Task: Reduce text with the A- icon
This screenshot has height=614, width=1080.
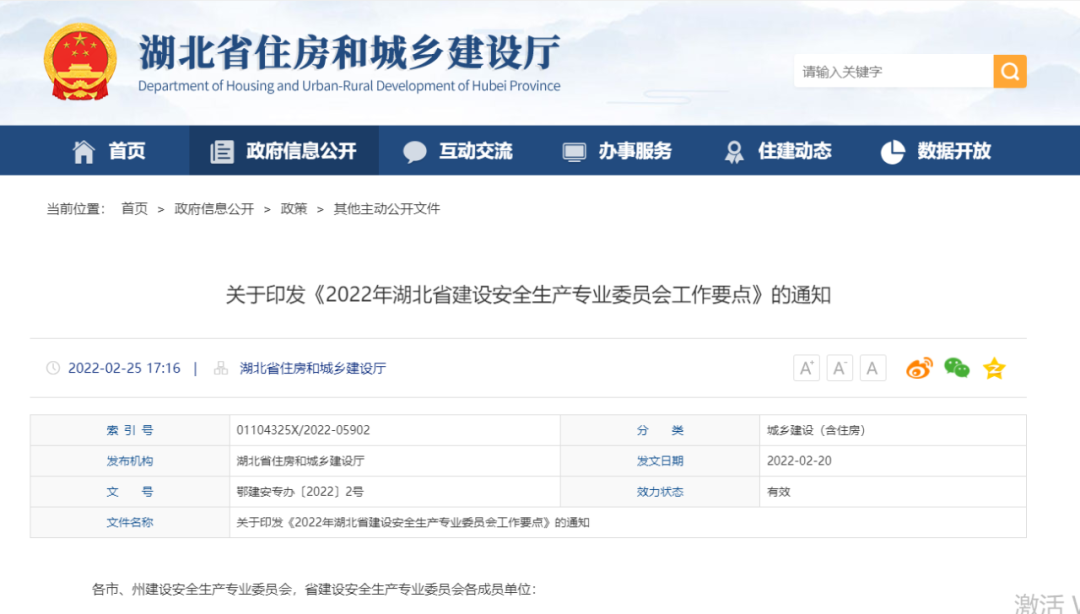Action: click(x=839, y=367)
